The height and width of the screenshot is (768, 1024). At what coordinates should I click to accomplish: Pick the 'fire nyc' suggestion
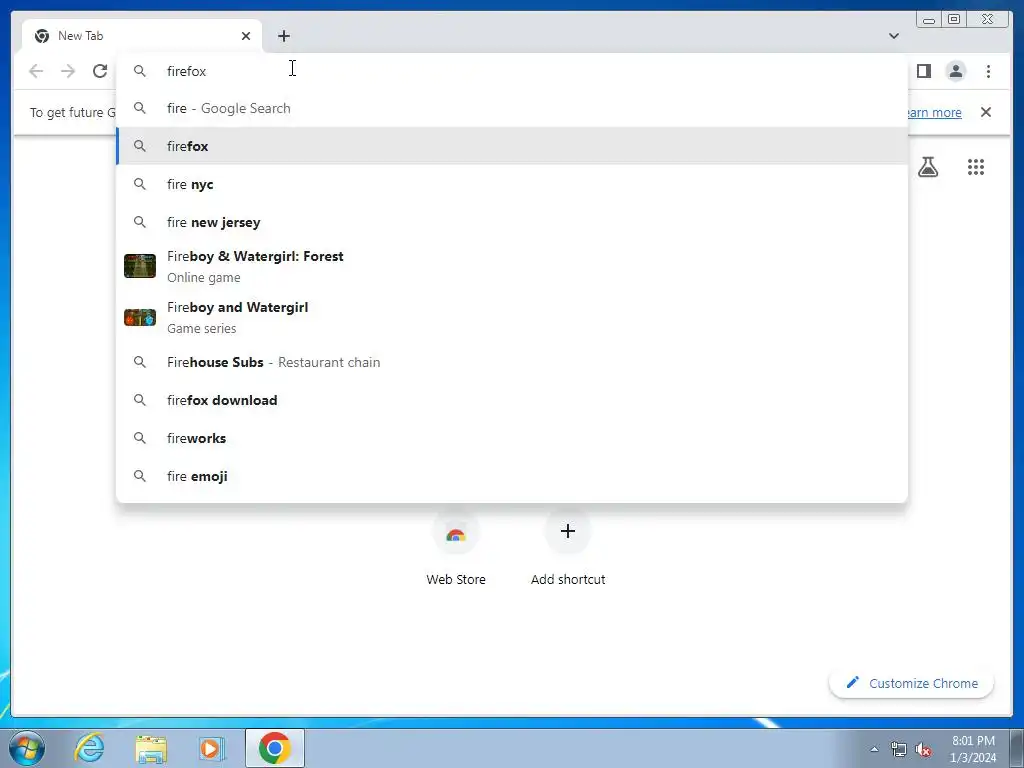tap(512, 184)
